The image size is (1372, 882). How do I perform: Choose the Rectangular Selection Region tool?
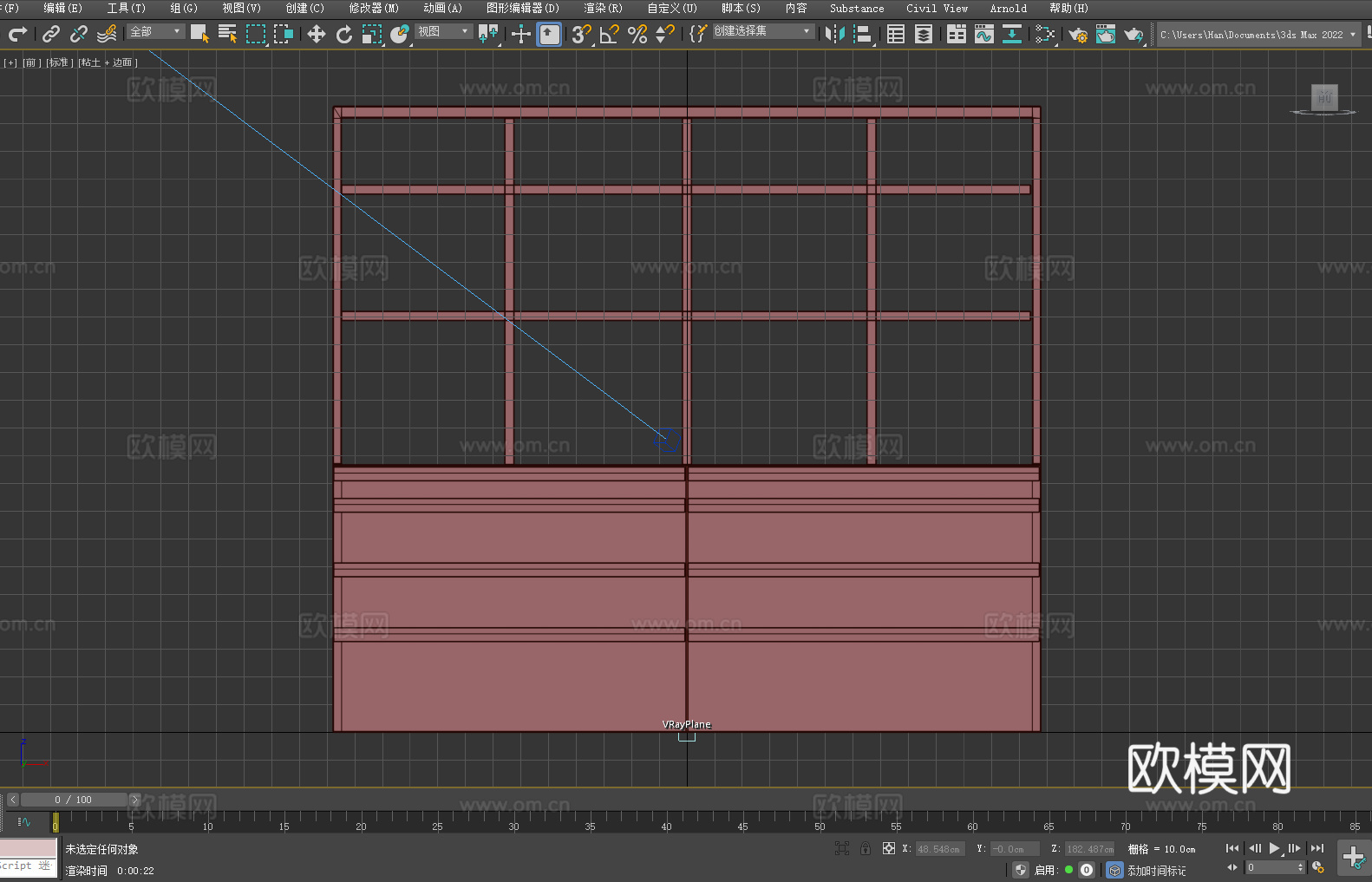pyautogui.click(x=256, y=34)
